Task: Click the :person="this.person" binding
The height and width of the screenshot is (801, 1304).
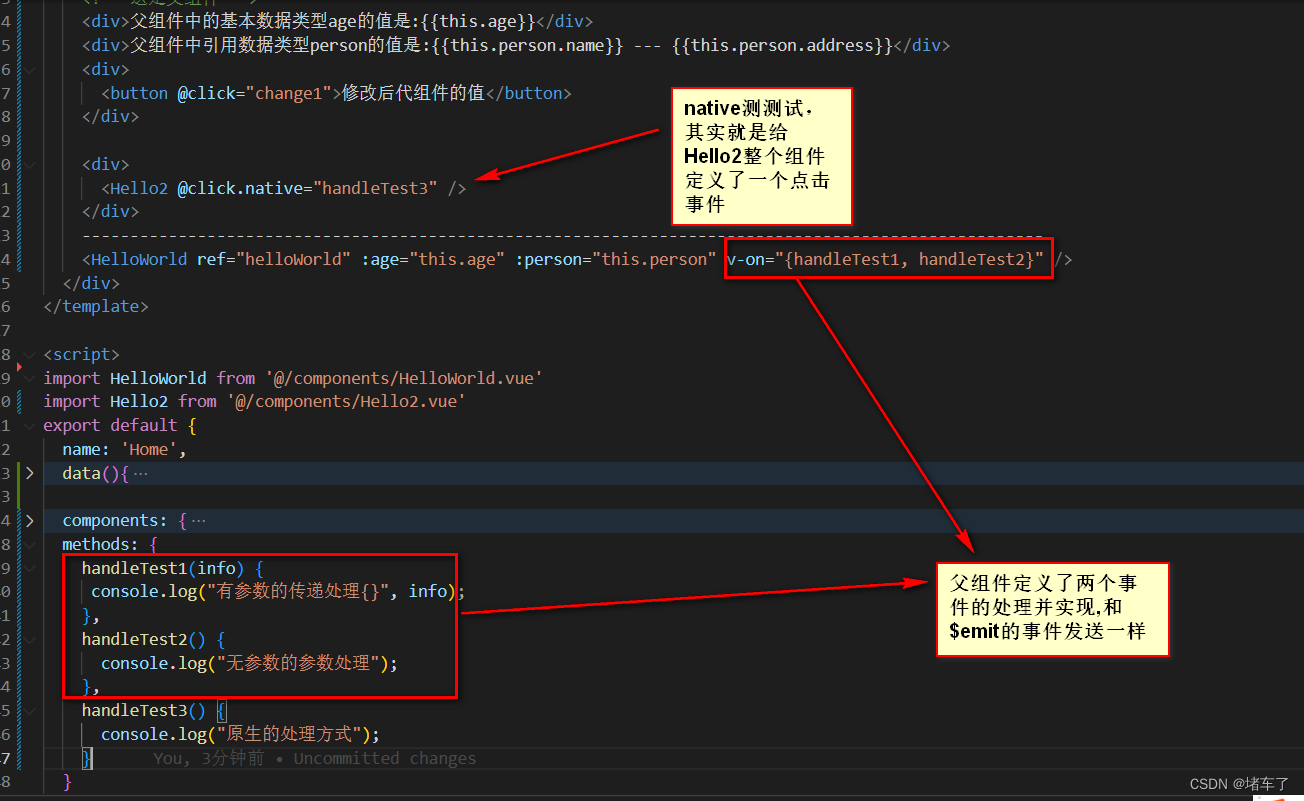Action: click(x=616, y=260)
